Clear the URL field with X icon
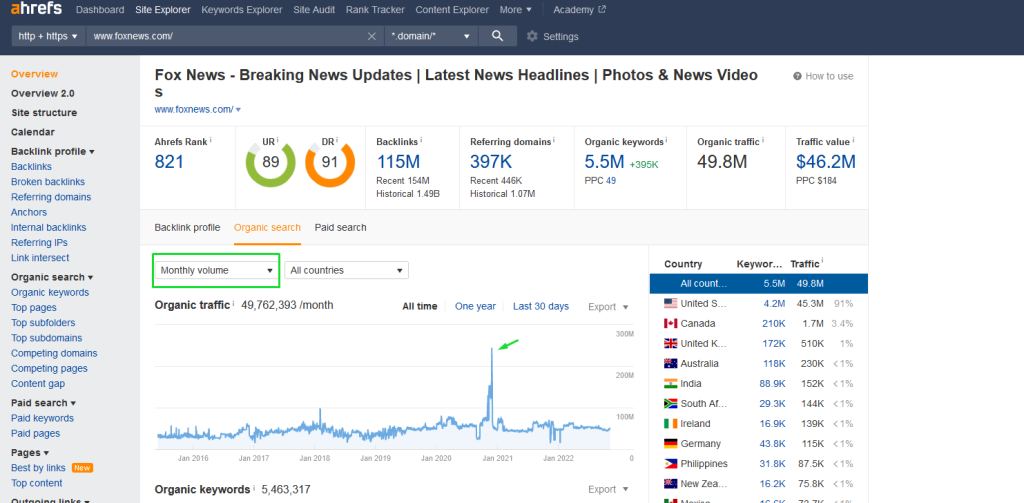Screen dimensions: 1024x503 372,37
